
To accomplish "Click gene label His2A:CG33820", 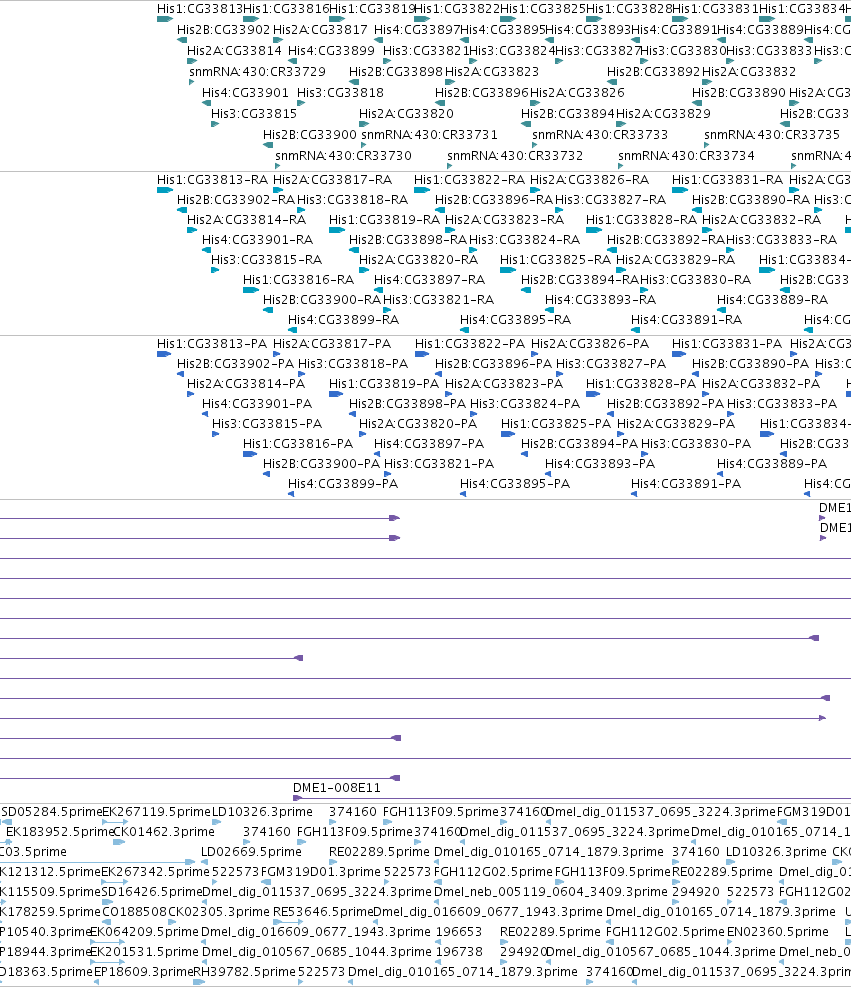I will 406,113.
